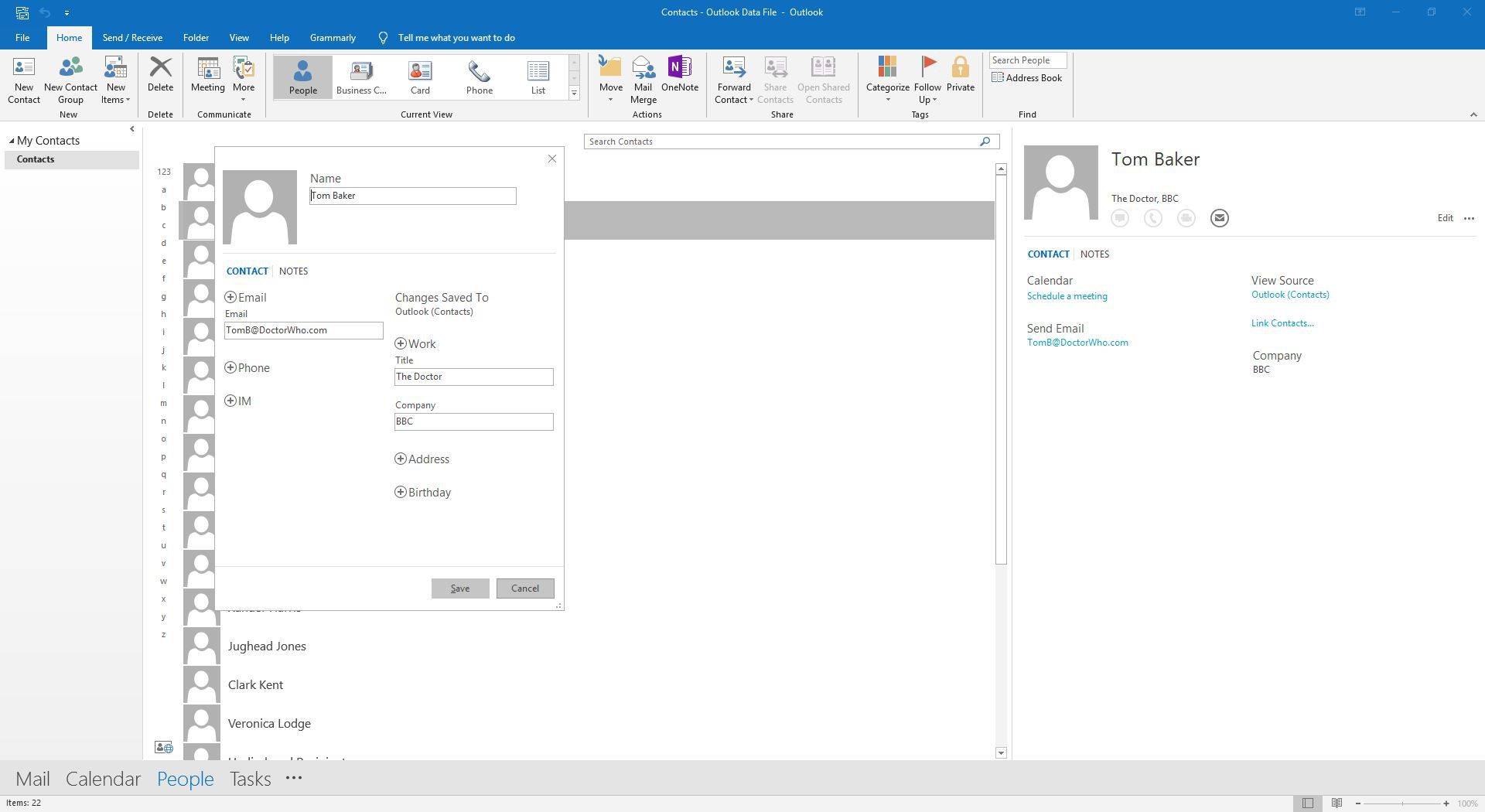The height and width of the screenshot is (812, 1485).
Task: Click the Name field with Tom Baker
Action: click(412, 196)
